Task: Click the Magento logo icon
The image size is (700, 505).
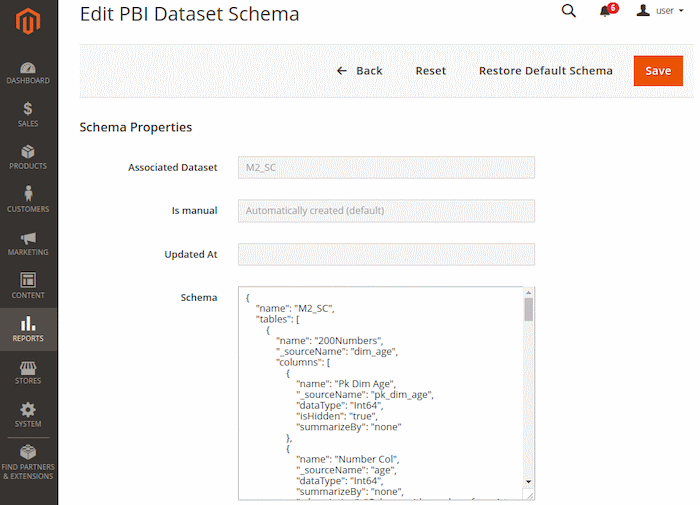Action: 28,21
